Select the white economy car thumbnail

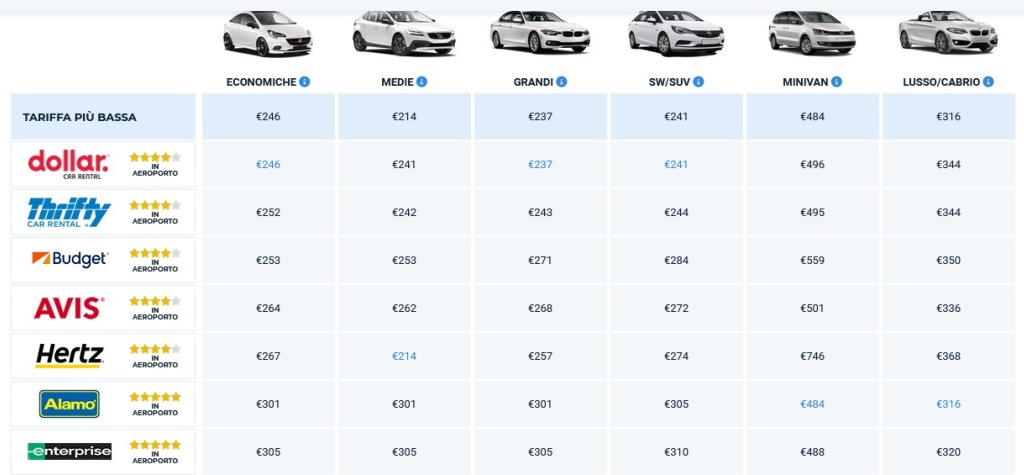pos(267,33)
